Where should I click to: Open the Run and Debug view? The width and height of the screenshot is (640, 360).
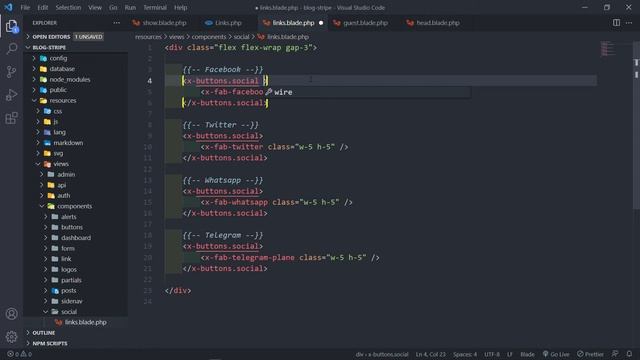coord(11,95)
